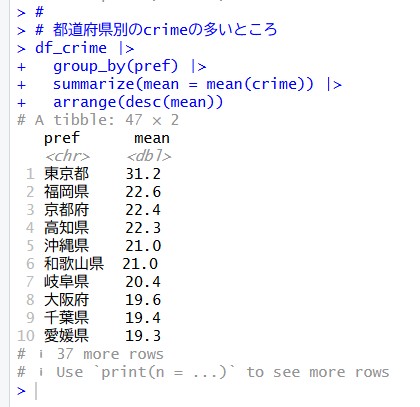
Task: Click the 高知県 row entry
Action: click(x=66, y=228)
